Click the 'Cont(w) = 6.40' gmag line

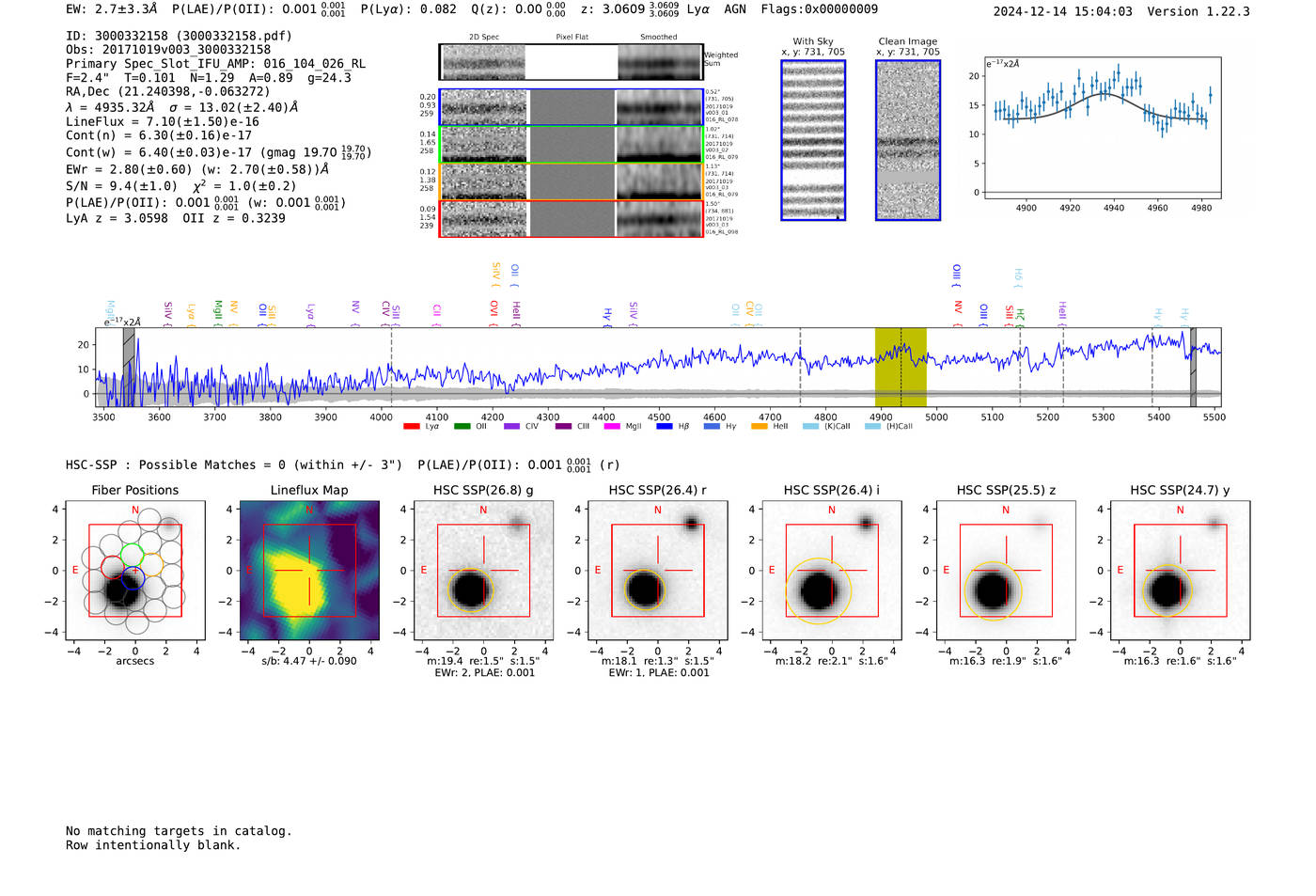pyautogui.click(x=218, y=151)
